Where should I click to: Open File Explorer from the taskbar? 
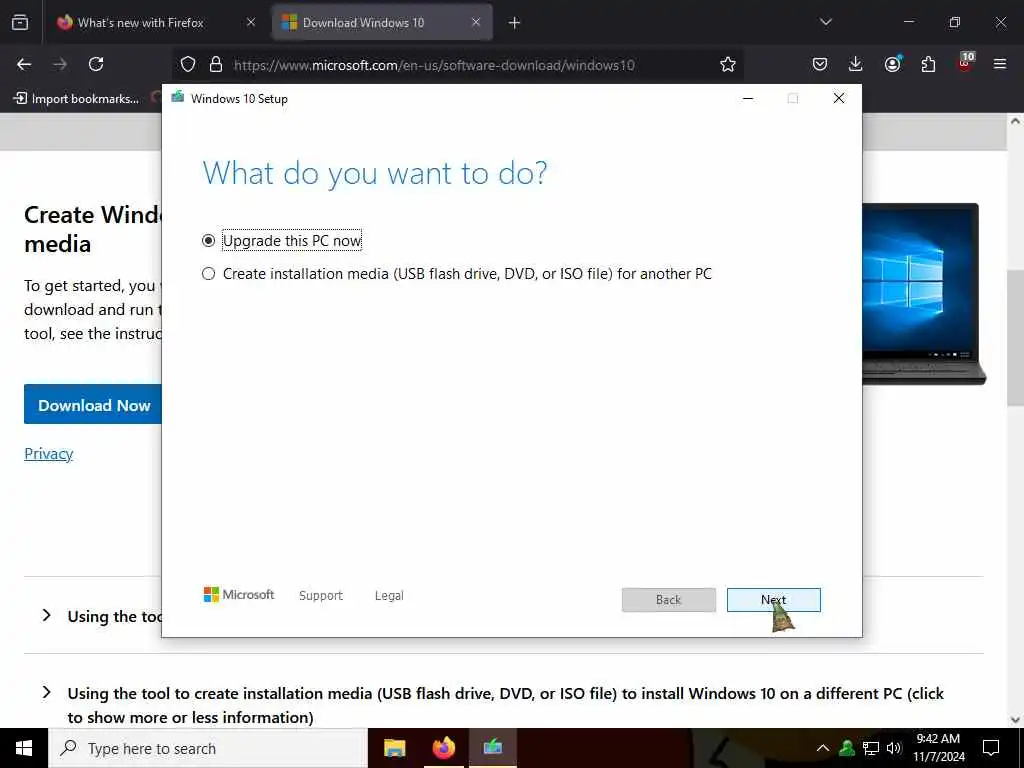click(394, 748)
